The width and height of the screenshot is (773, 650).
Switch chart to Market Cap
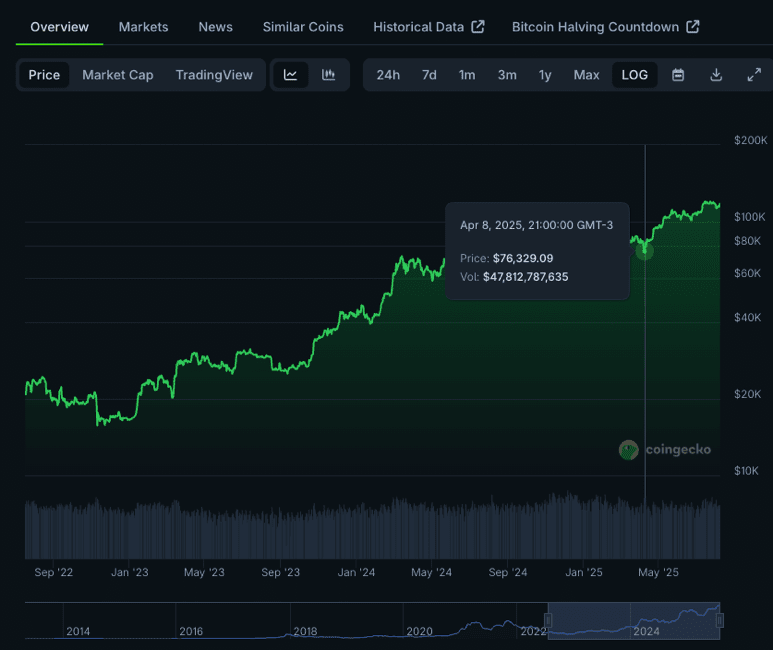(x=117, y=75)
